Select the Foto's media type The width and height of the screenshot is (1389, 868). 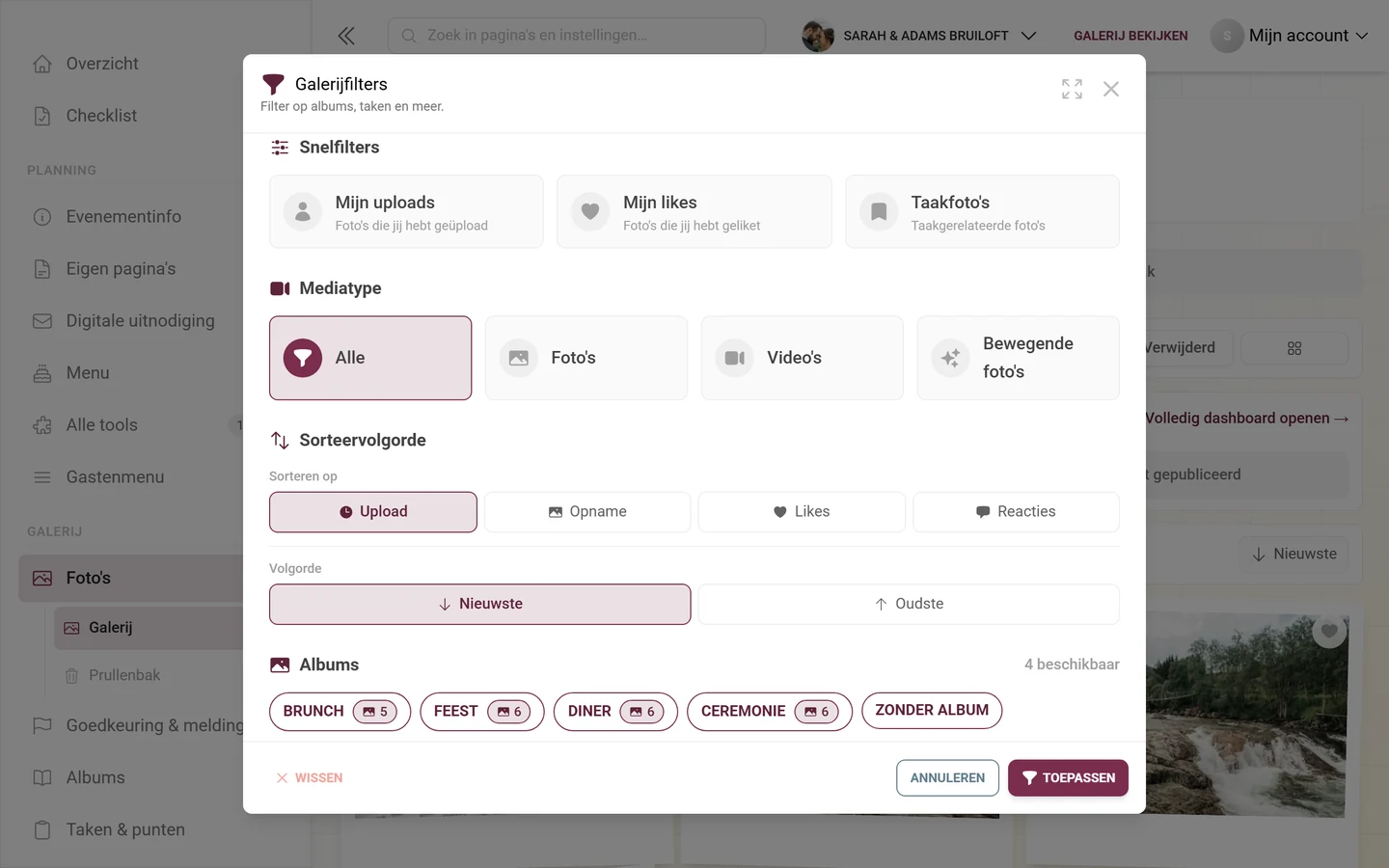(x=586, y=358)
